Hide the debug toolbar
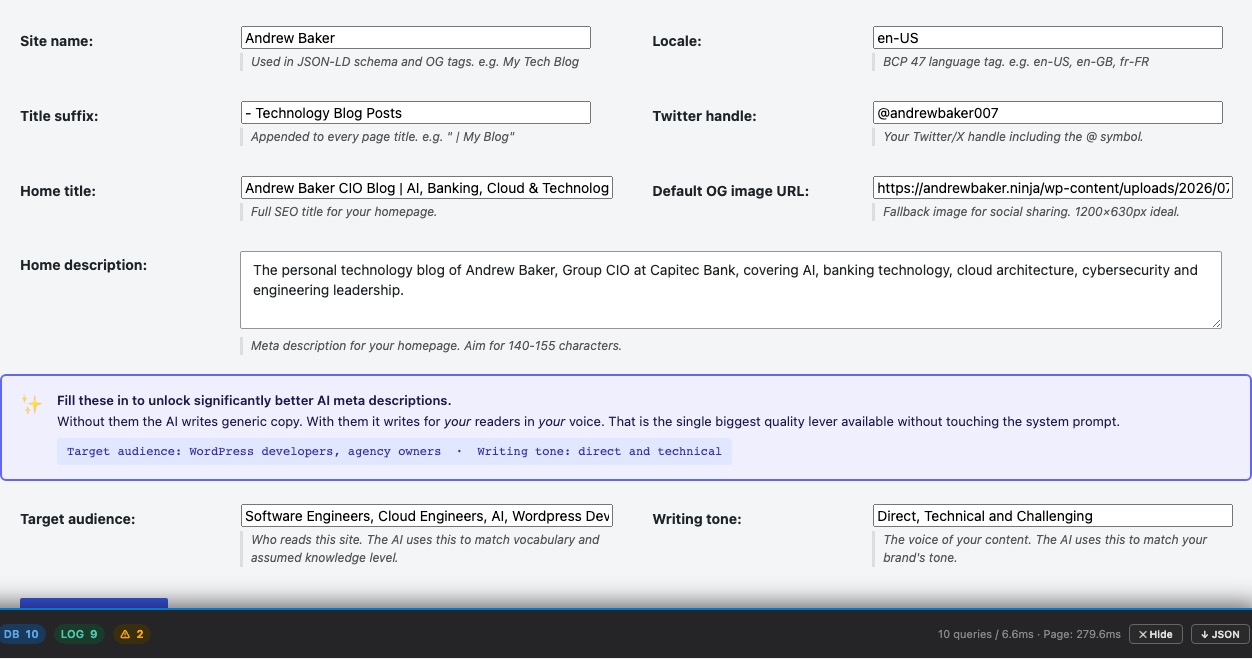The width and height of the screenshot is (1252, 659). tap(1156, 634)
